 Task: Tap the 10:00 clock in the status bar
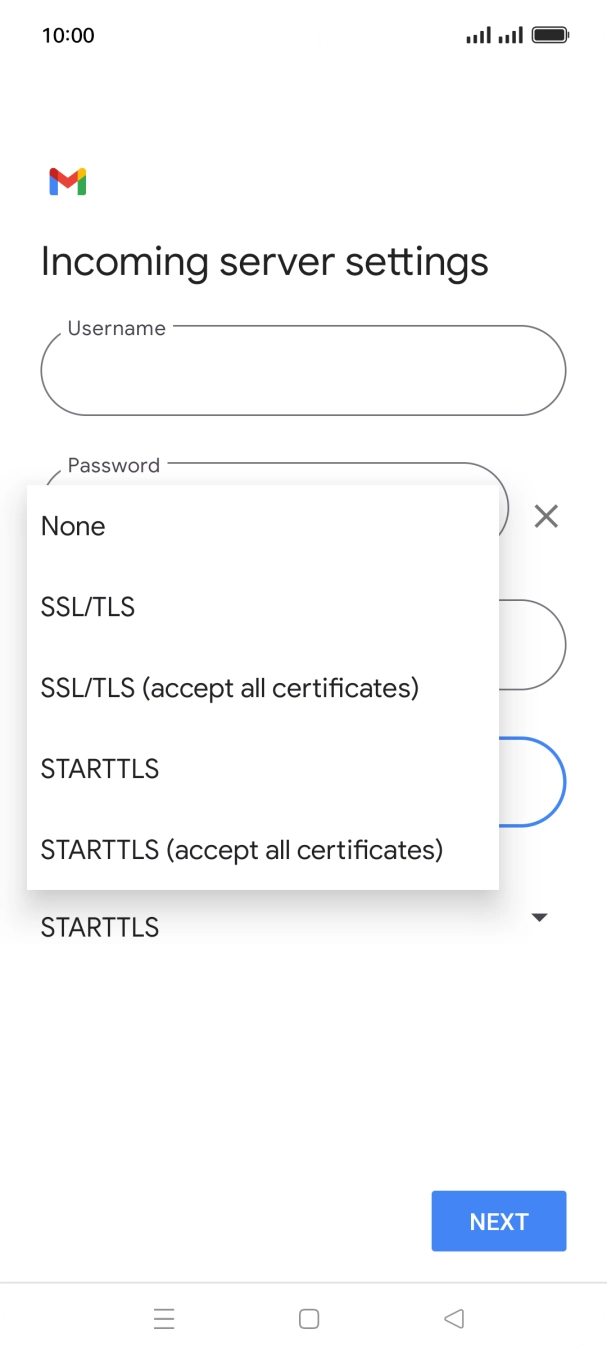point(68,36)
